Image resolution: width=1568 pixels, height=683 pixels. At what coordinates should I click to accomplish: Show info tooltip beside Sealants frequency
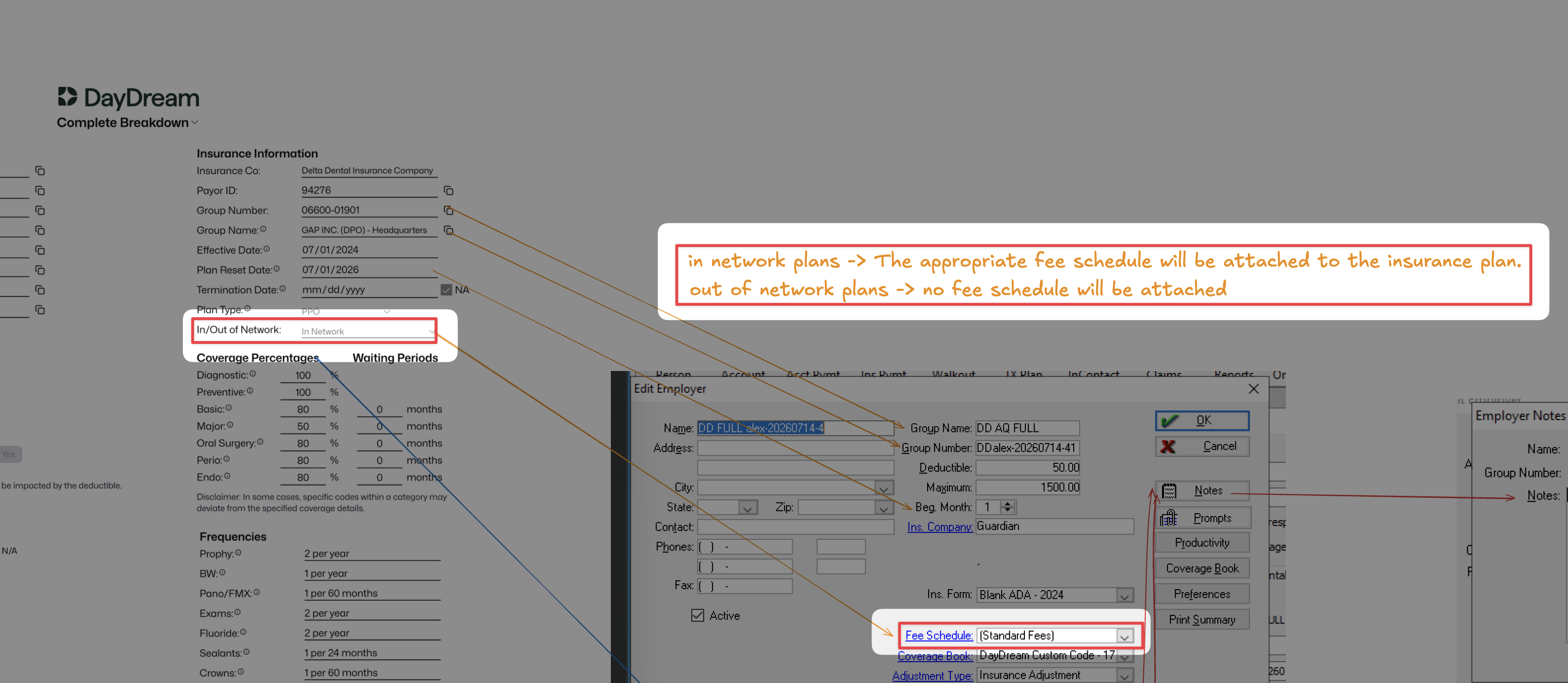pyautogui.click(x=246, y=652)
